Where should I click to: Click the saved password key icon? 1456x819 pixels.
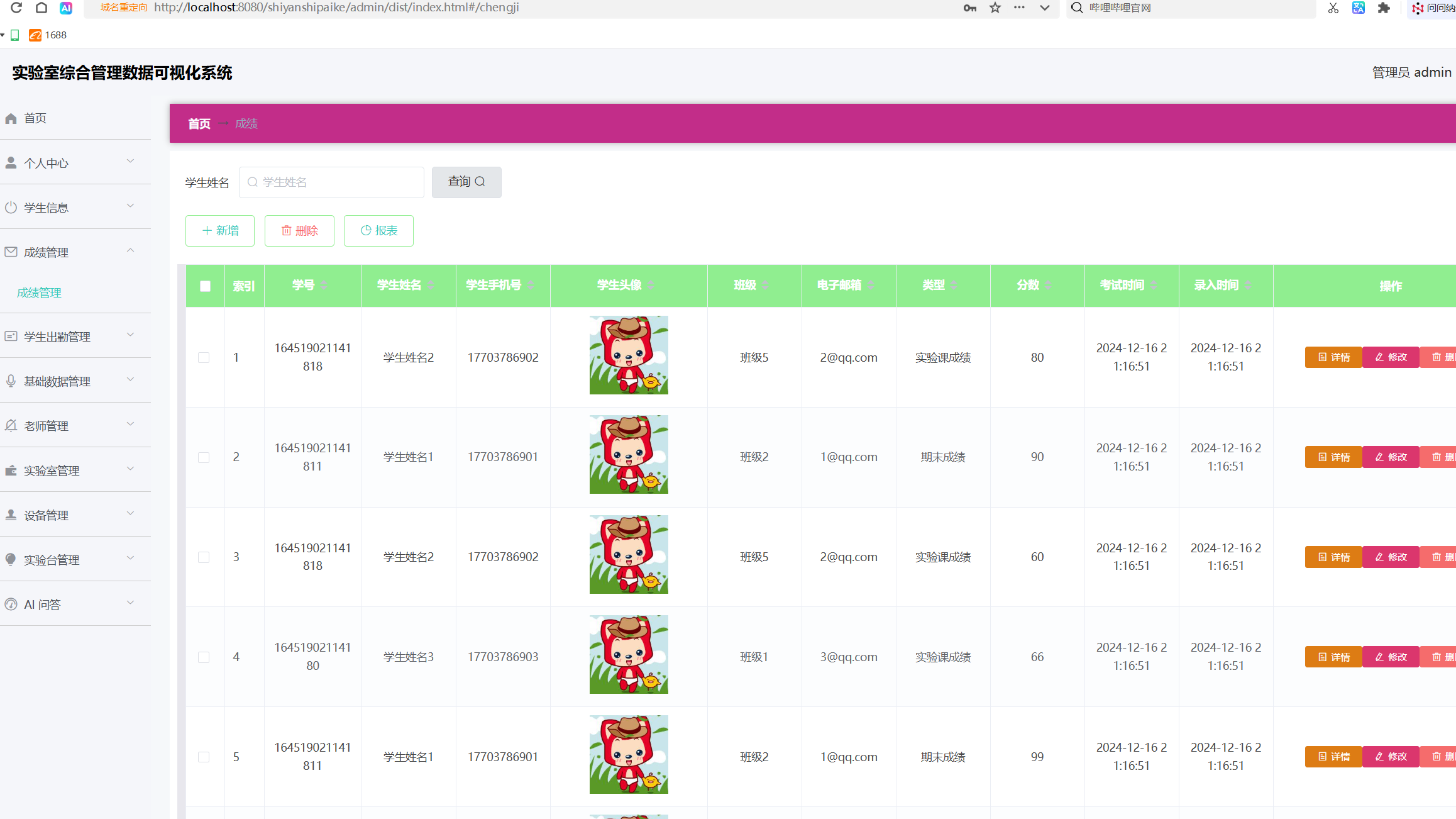(x=970, y=8)
